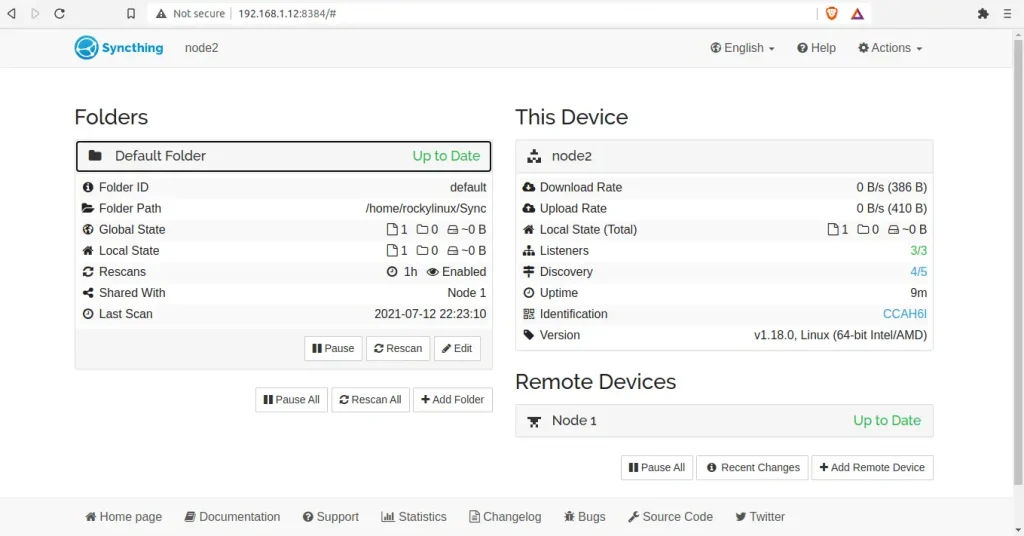Viewport: 1024px width, 536px height.
Task: Click the Download Rate cloud icon
Action: point(528,187)
